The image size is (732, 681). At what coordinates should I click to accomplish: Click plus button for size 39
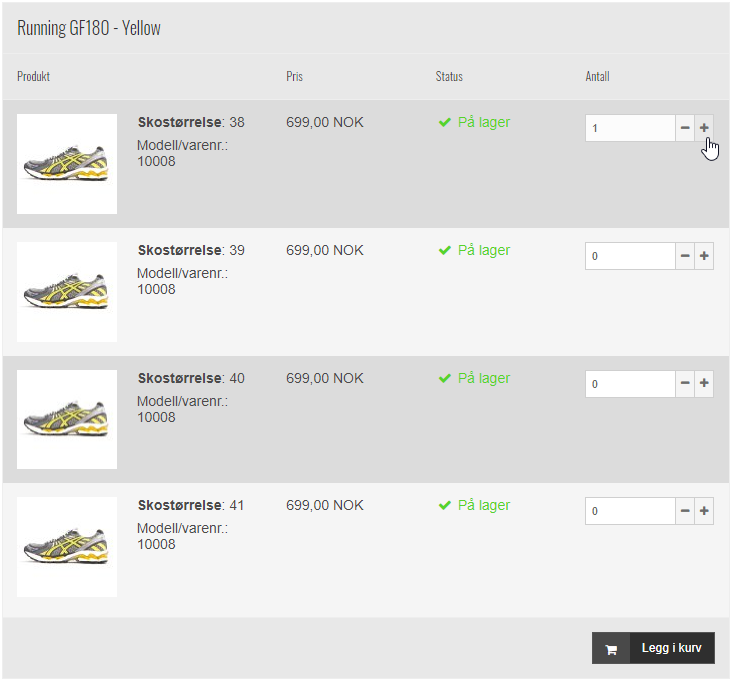(704, 256)
